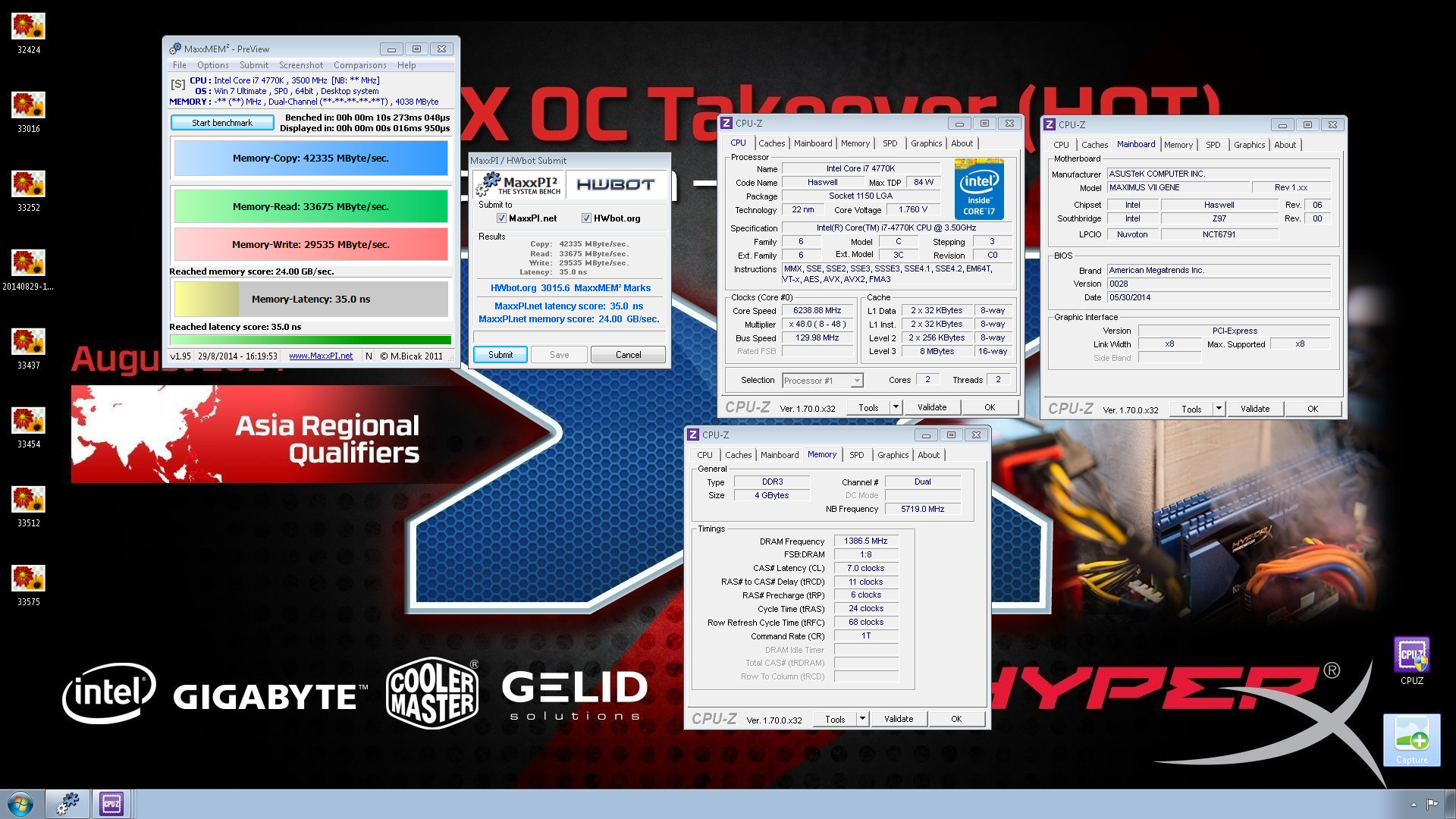The image size is (1456, 819).
Task: Click the NB Frequency 5719.0 MHz field
Action: (x=922, y=509)
